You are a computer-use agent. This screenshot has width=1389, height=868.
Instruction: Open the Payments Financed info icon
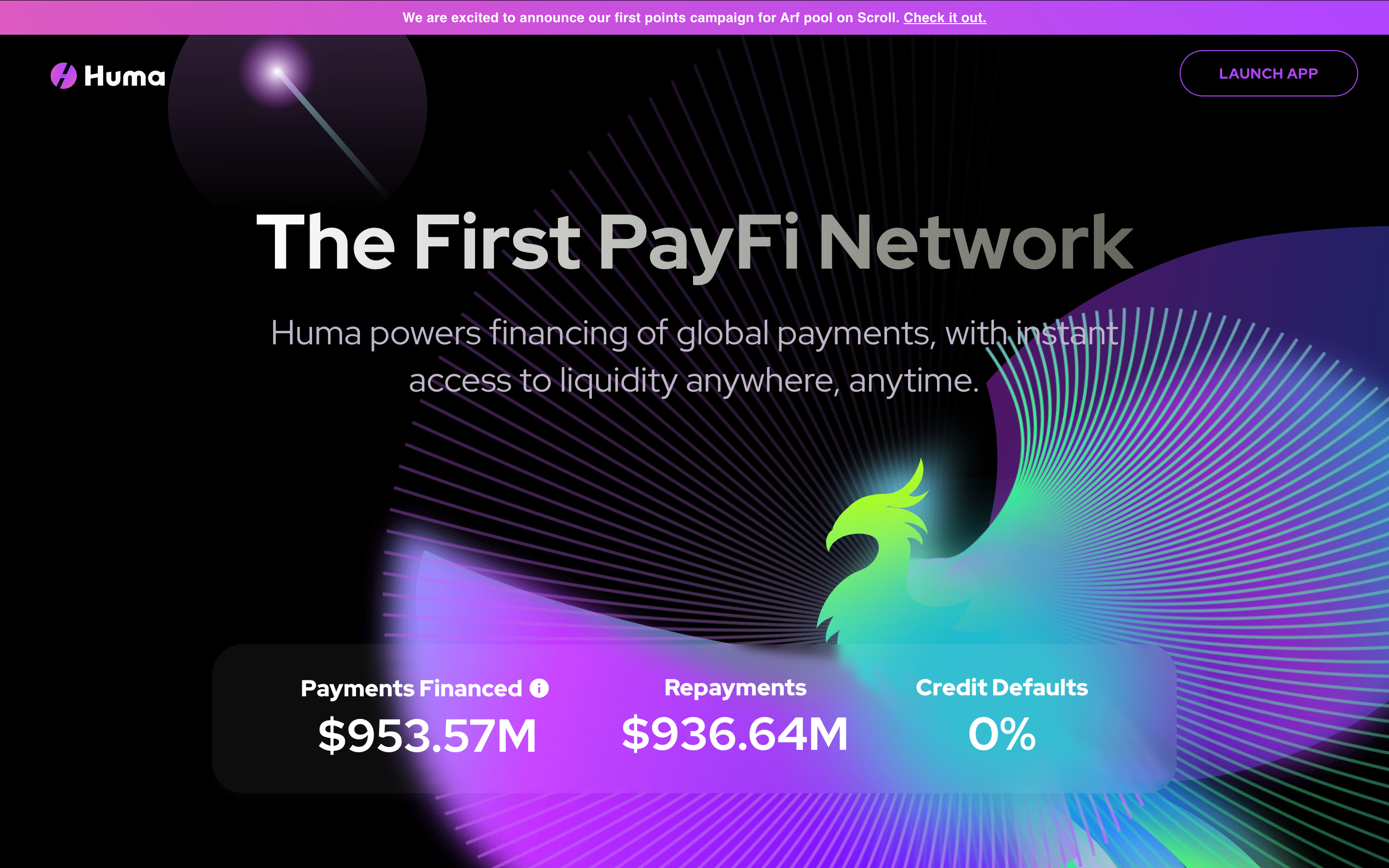[539, 688]
